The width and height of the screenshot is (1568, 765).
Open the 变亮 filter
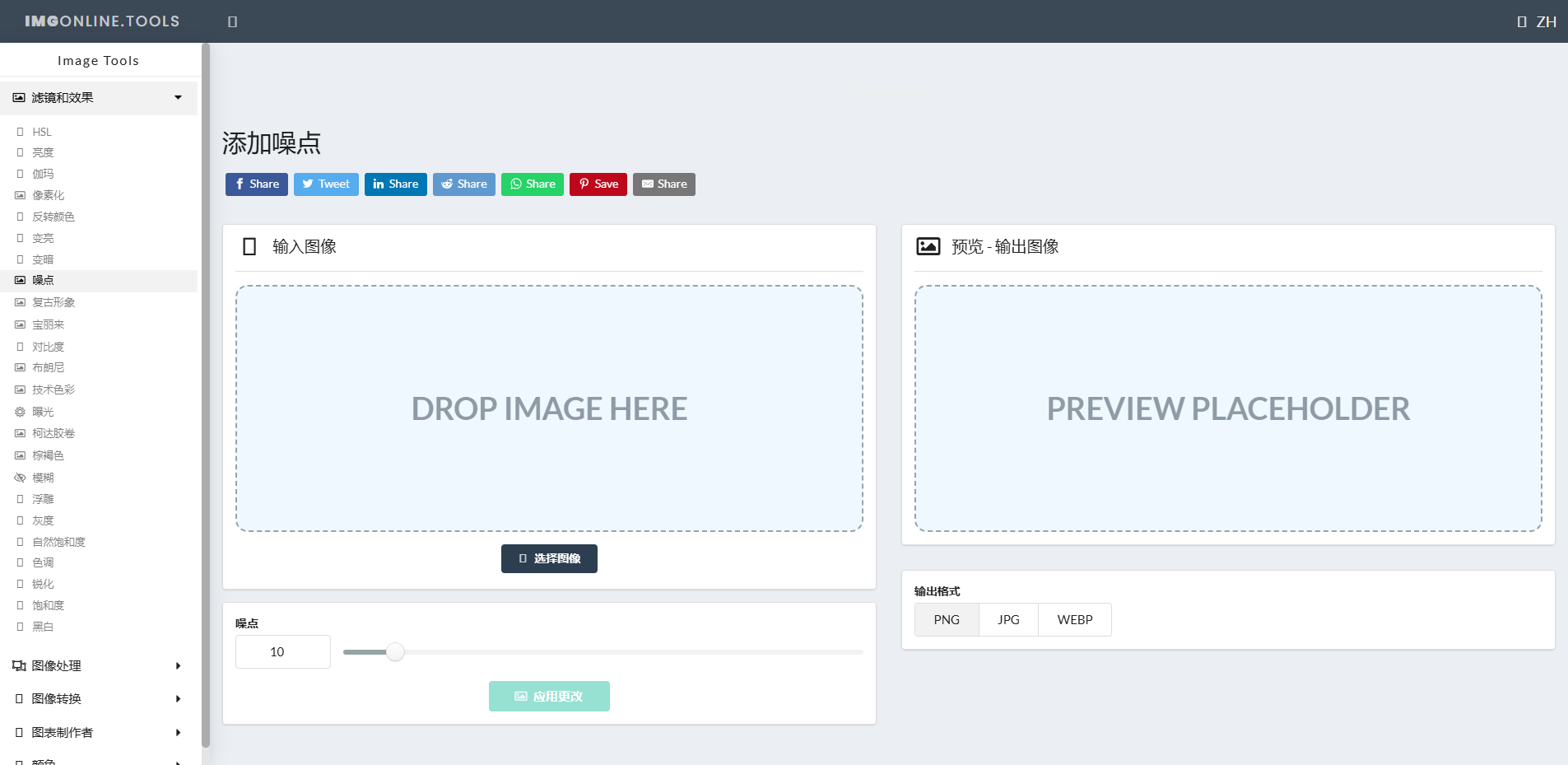coord(43,238)
